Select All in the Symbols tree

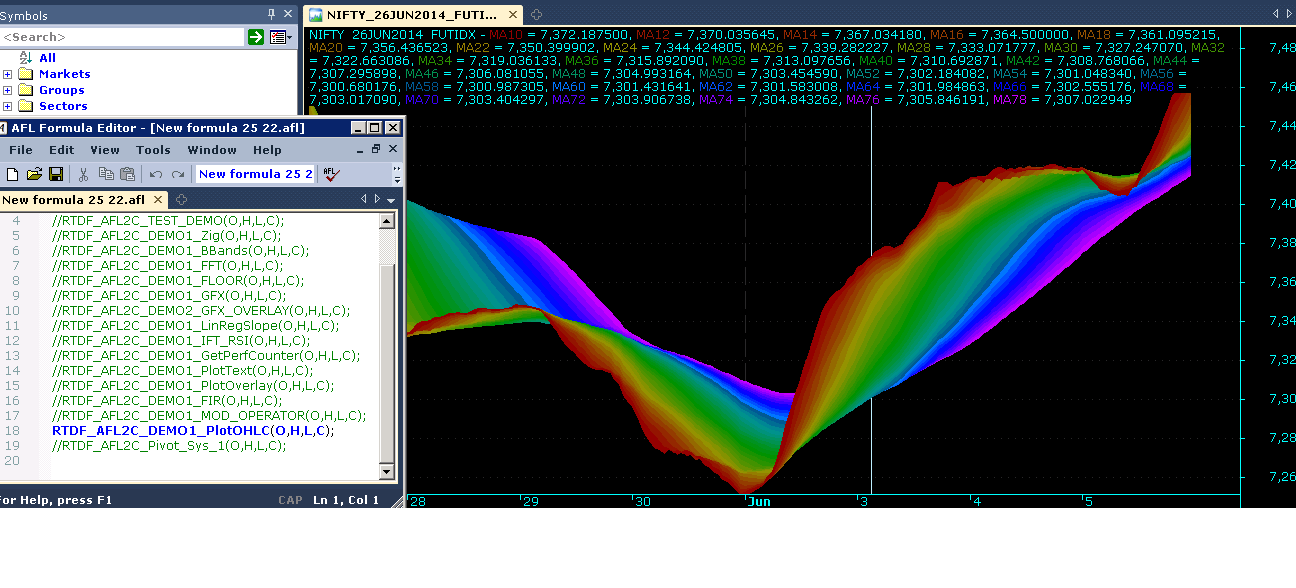47,58
